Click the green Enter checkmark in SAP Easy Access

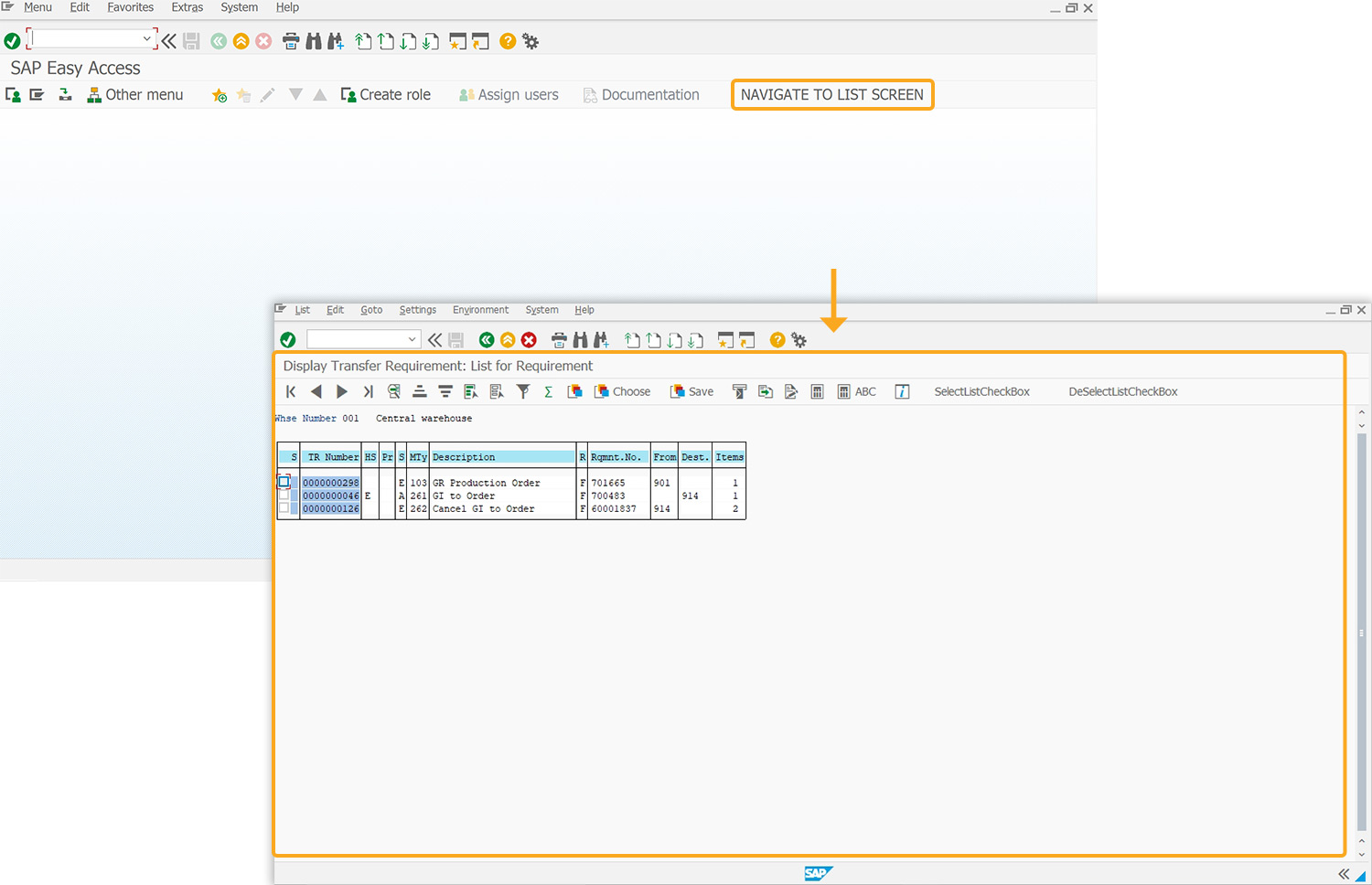click(12, 41)
